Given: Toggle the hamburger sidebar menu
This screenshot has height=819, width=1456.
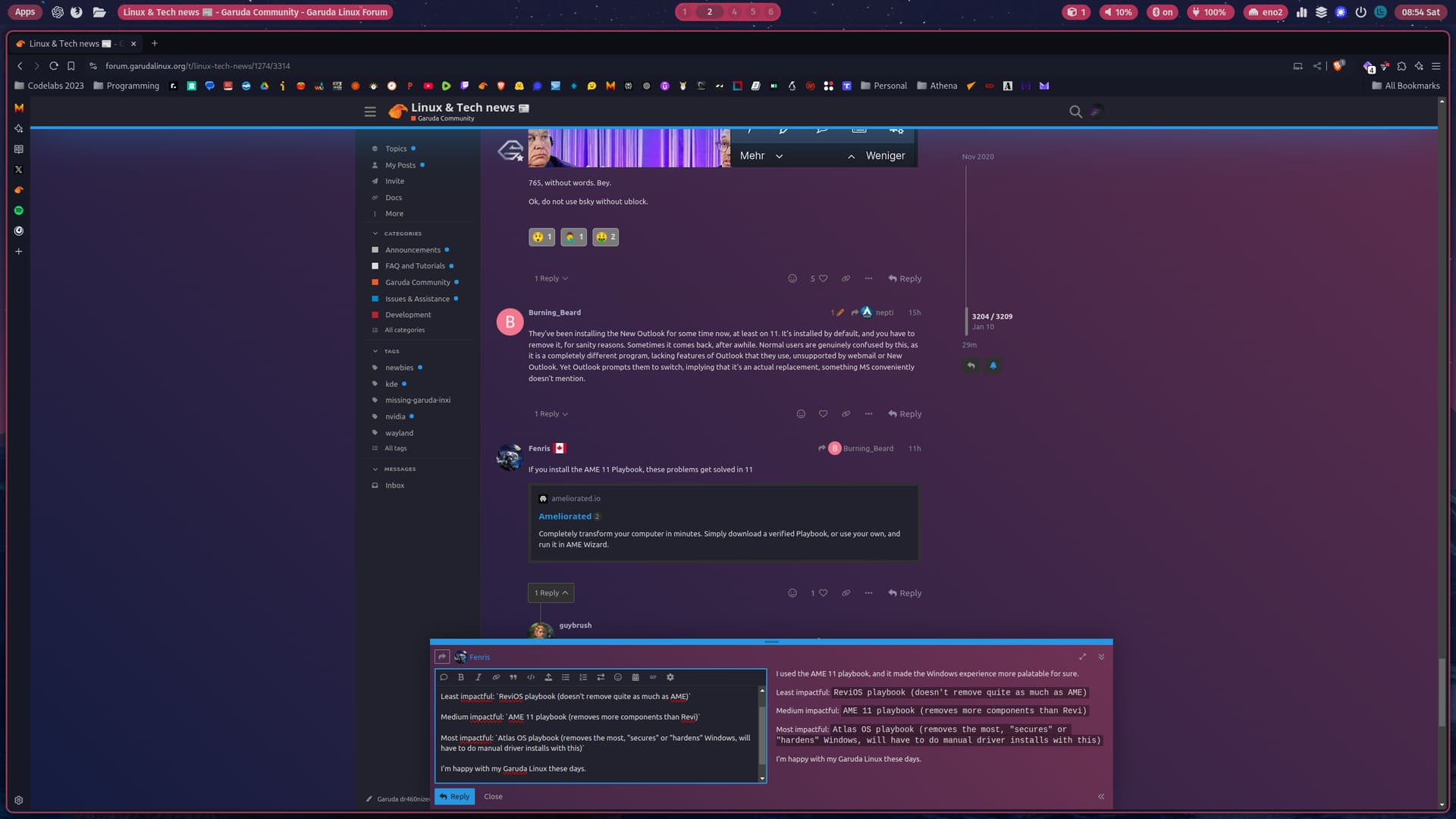Looking at the screenshot, I should click(x=370, y=111).
